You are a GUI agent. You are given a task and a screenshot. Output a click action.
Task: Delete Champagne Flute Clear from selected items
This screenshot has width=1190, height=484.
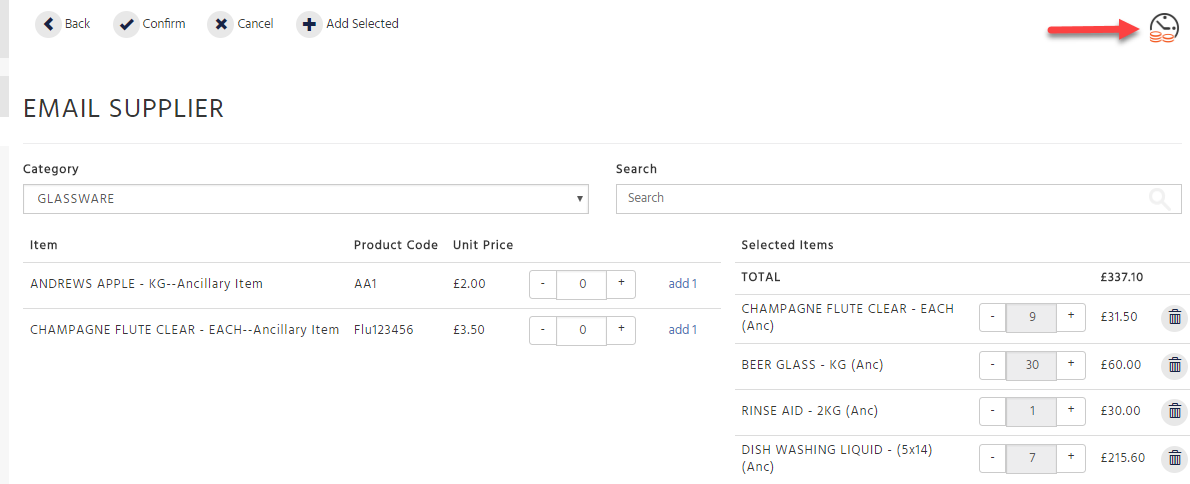coord(1175,317)
